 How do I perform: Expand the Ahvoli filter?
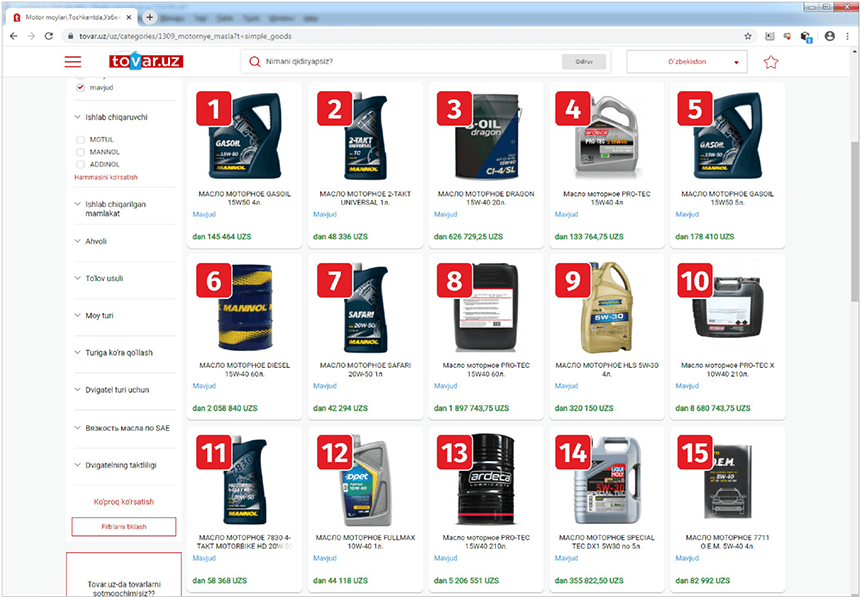pos(90,241)
